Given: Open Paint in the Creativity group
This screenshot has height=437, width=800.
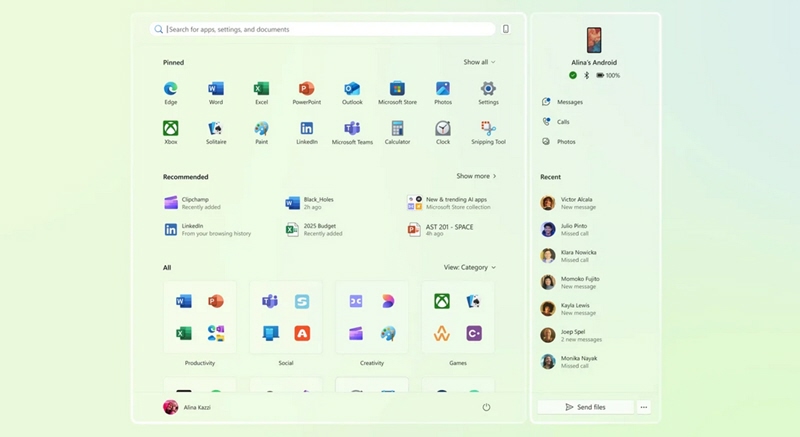Looking at the screenshot, I should point(388,333).
